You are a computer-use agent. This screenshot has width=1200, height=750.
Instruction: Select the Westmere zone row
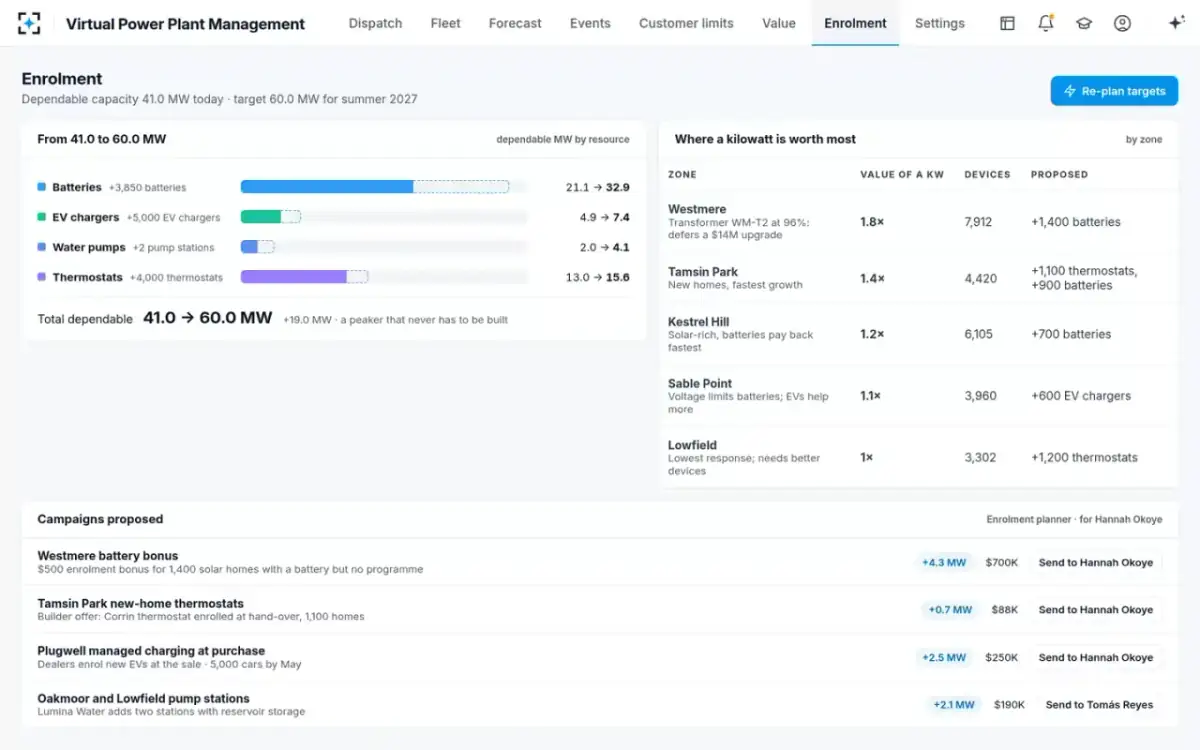point(918,222)
